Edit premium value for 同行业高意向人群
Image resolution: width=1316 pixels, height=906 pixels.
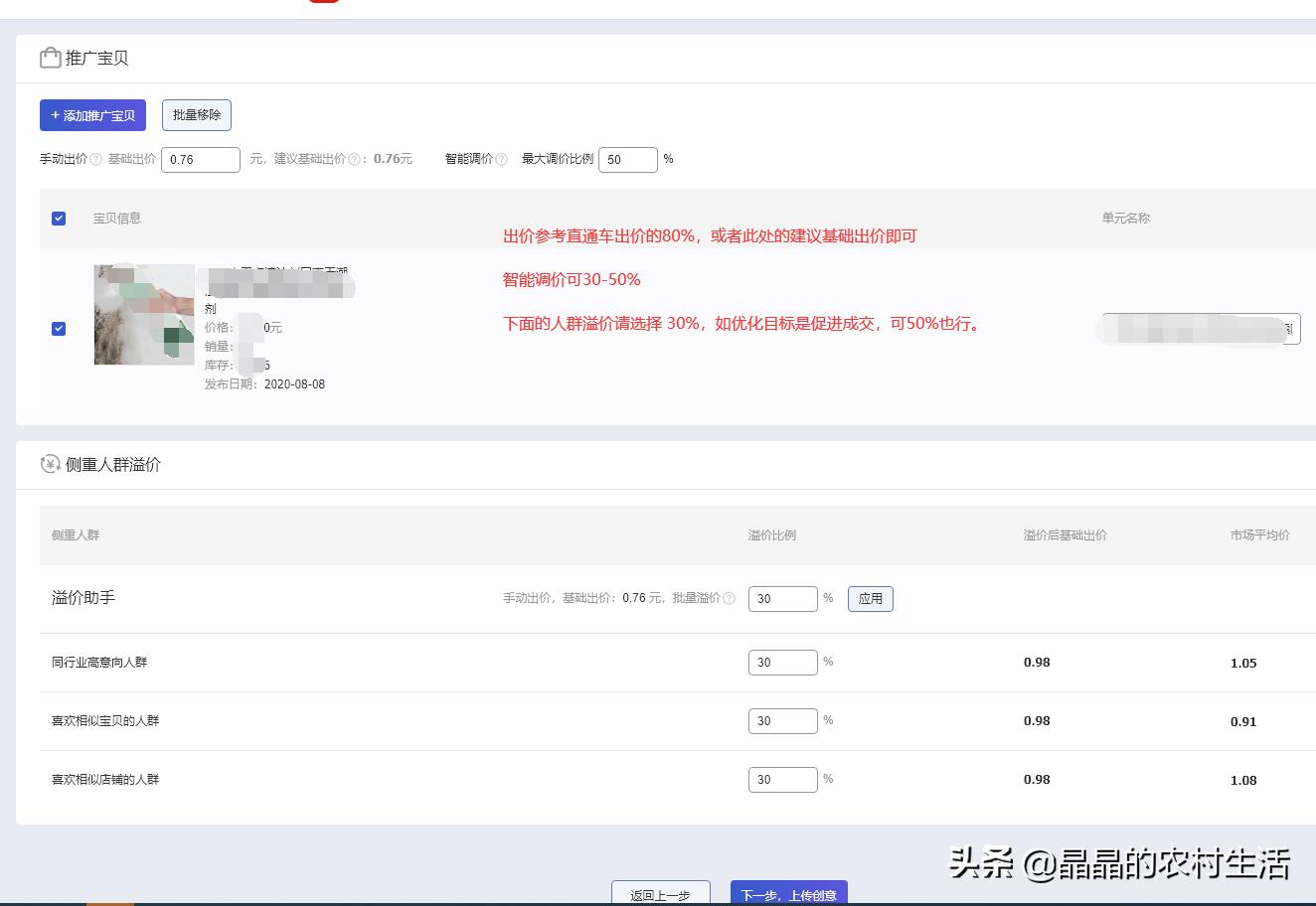pyautogui.click(x=782, y=662)
